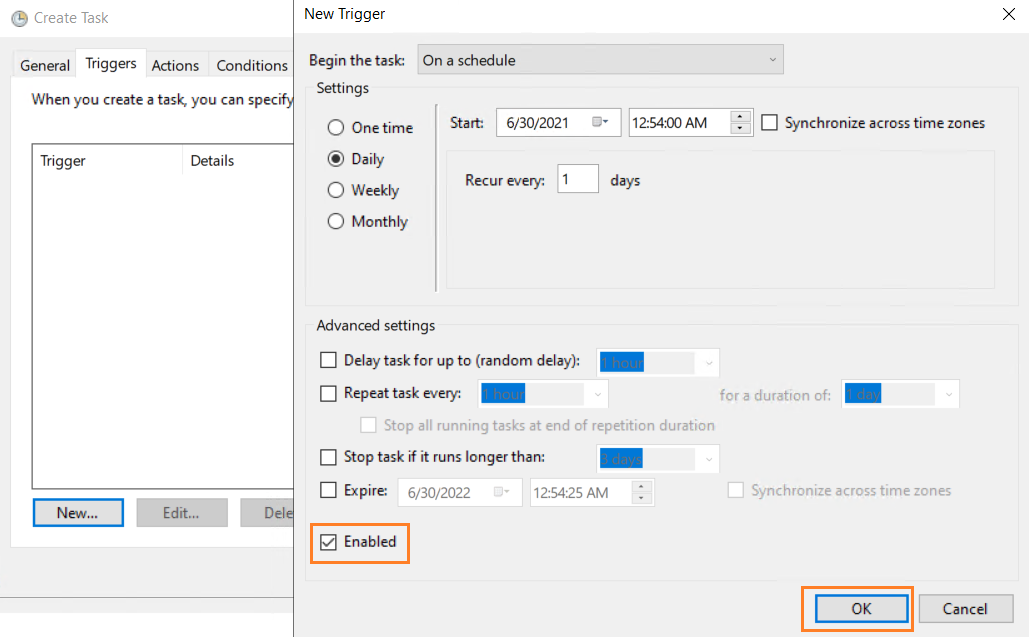Viewport: 1029px width, 637px height.
Task: Increase start time with up spinner arrow
Action: coord(740,117)
